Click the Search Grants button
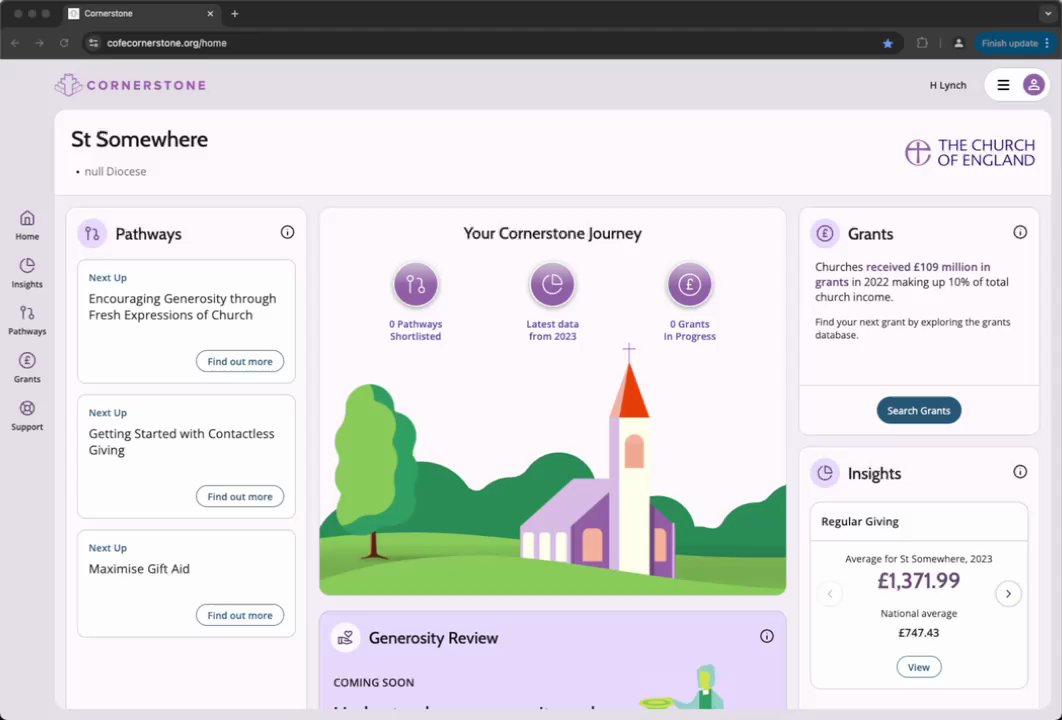1062x720 pixels. 918,410
